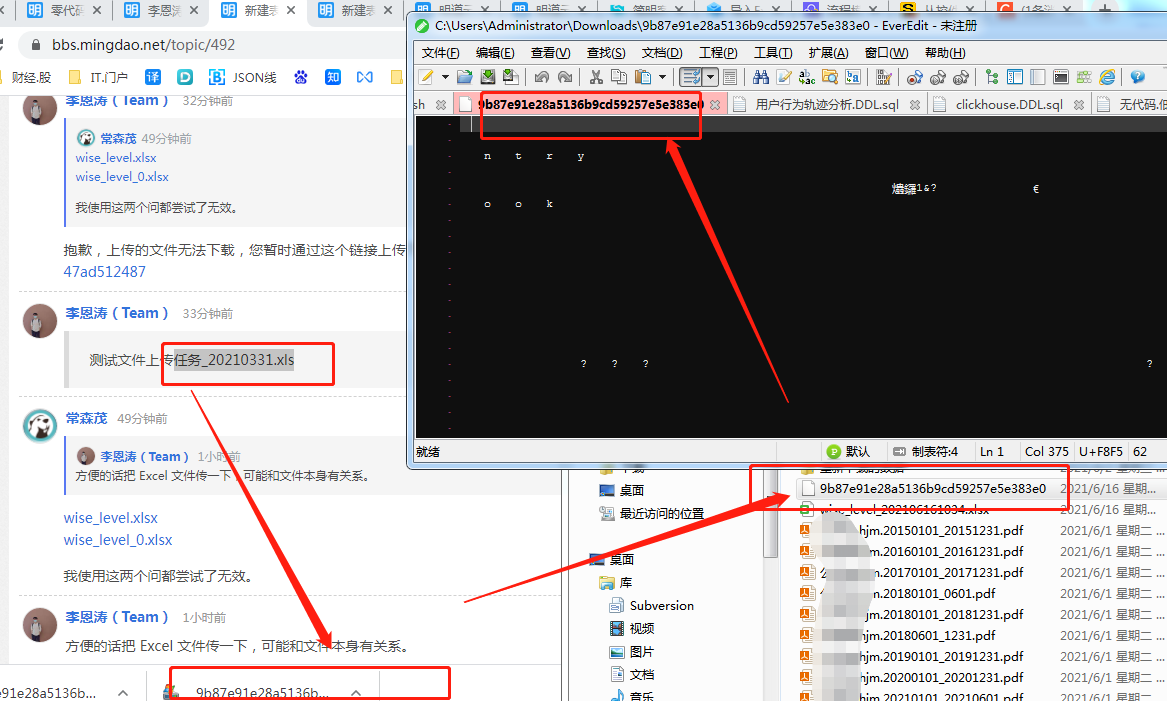
Task: Select Subversion in the Explorer tree
Action: (661, 606)
